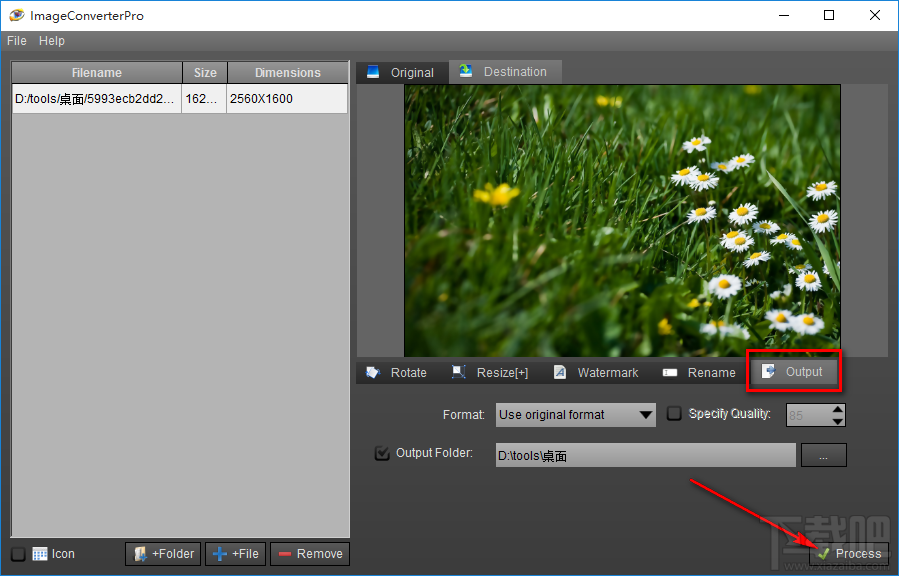Screen dimensions: 899x576
Task: Sort by the Dimensions column header
Action: click(x=288, y=73)
